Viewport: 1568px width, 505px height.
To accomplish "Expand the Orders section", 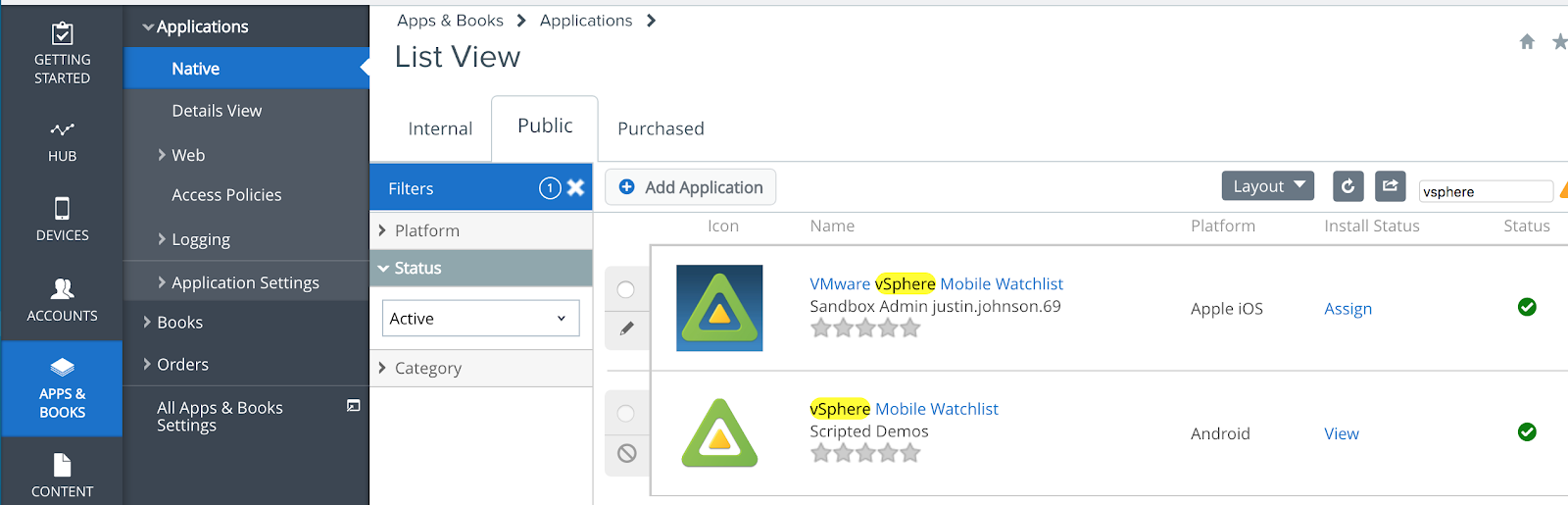I will coord(147,364).
